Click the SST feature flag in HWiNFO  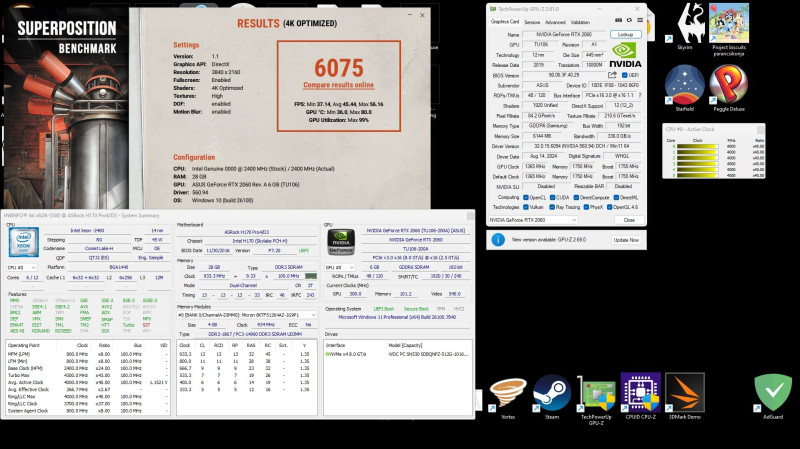[x=146, y=325]
